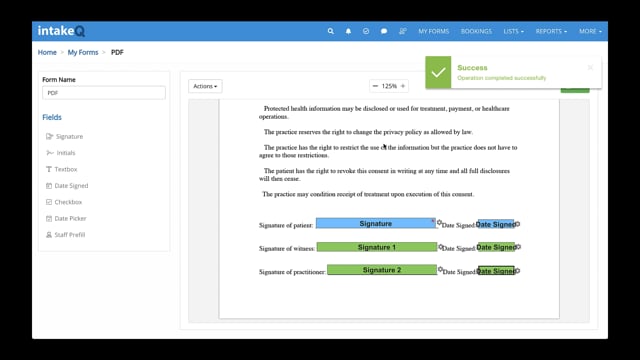Image resolution: width=640 pixels, height=360 pixels.
Task: Click the My Forms breadcrumb link
Action: click(x=83, y=52)
